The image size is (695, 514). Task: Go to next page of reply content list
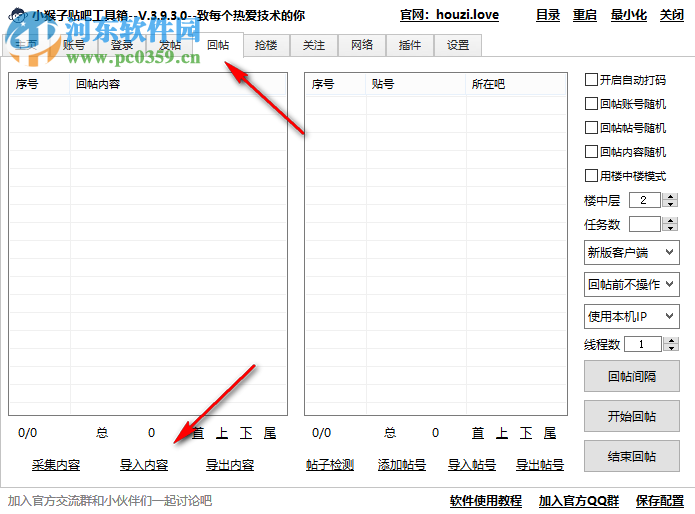coord(246,433)
